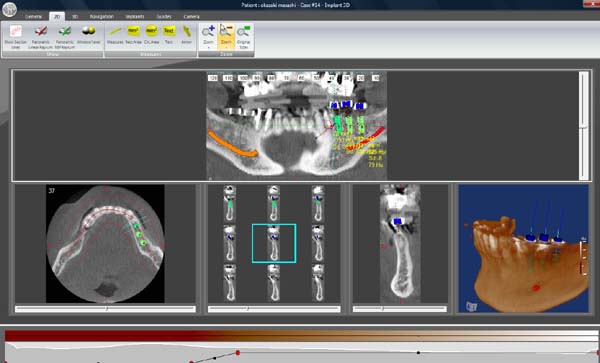Open the Navigation ribbon tab
600x363 pixels.
[102, 16]
